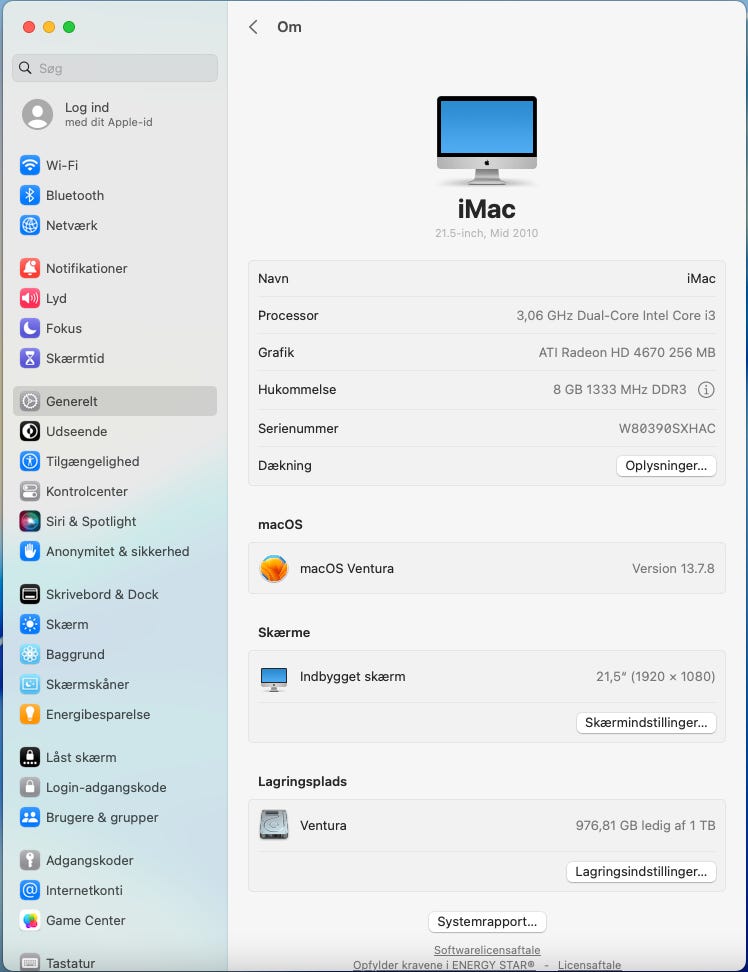Click 976,81 GB ledig af 1 TB
Viewport: 748px width, 972px height.
[646, 826]
